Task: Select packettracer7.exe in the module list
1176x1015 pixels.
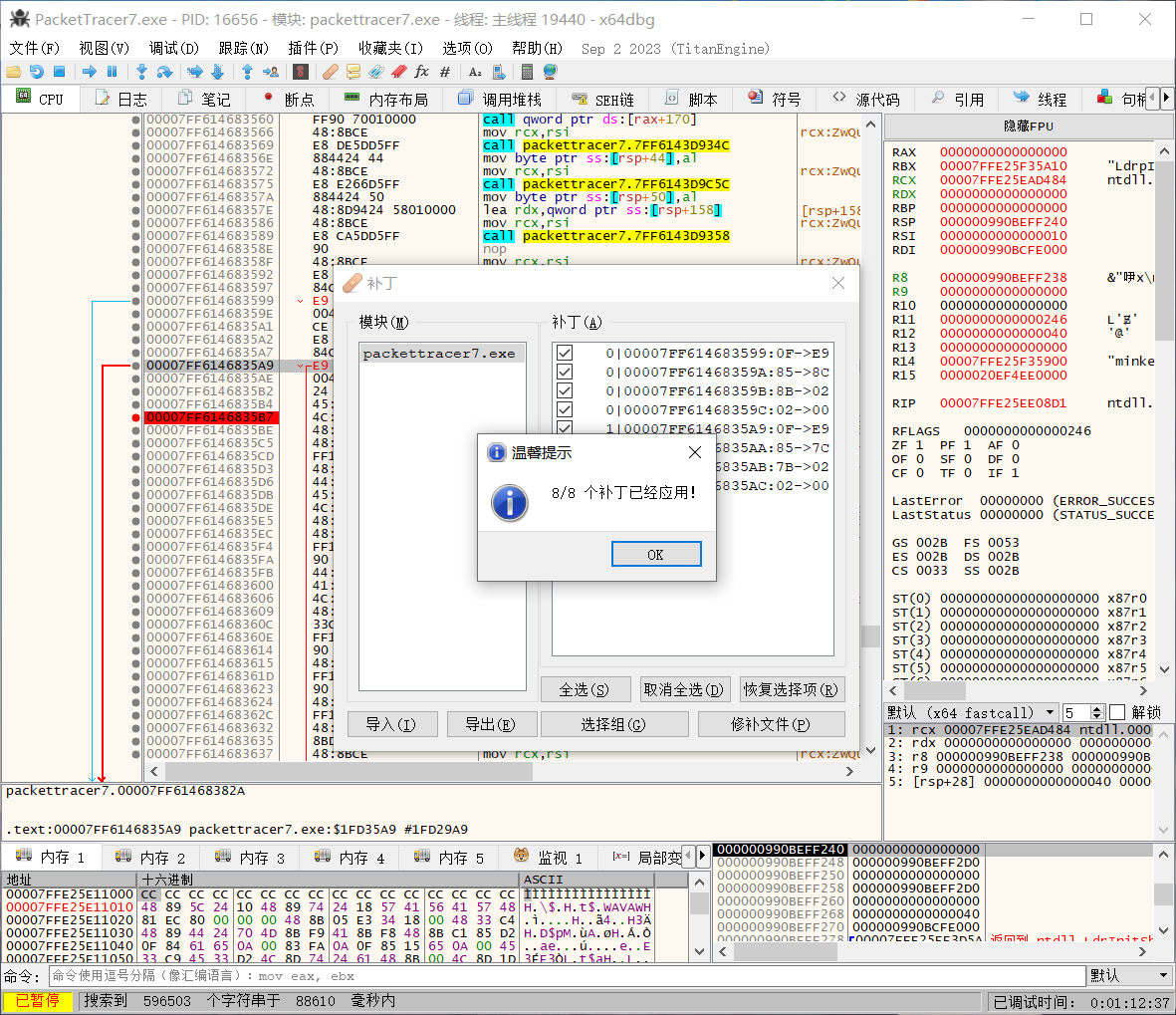Action: pos(442,354)
